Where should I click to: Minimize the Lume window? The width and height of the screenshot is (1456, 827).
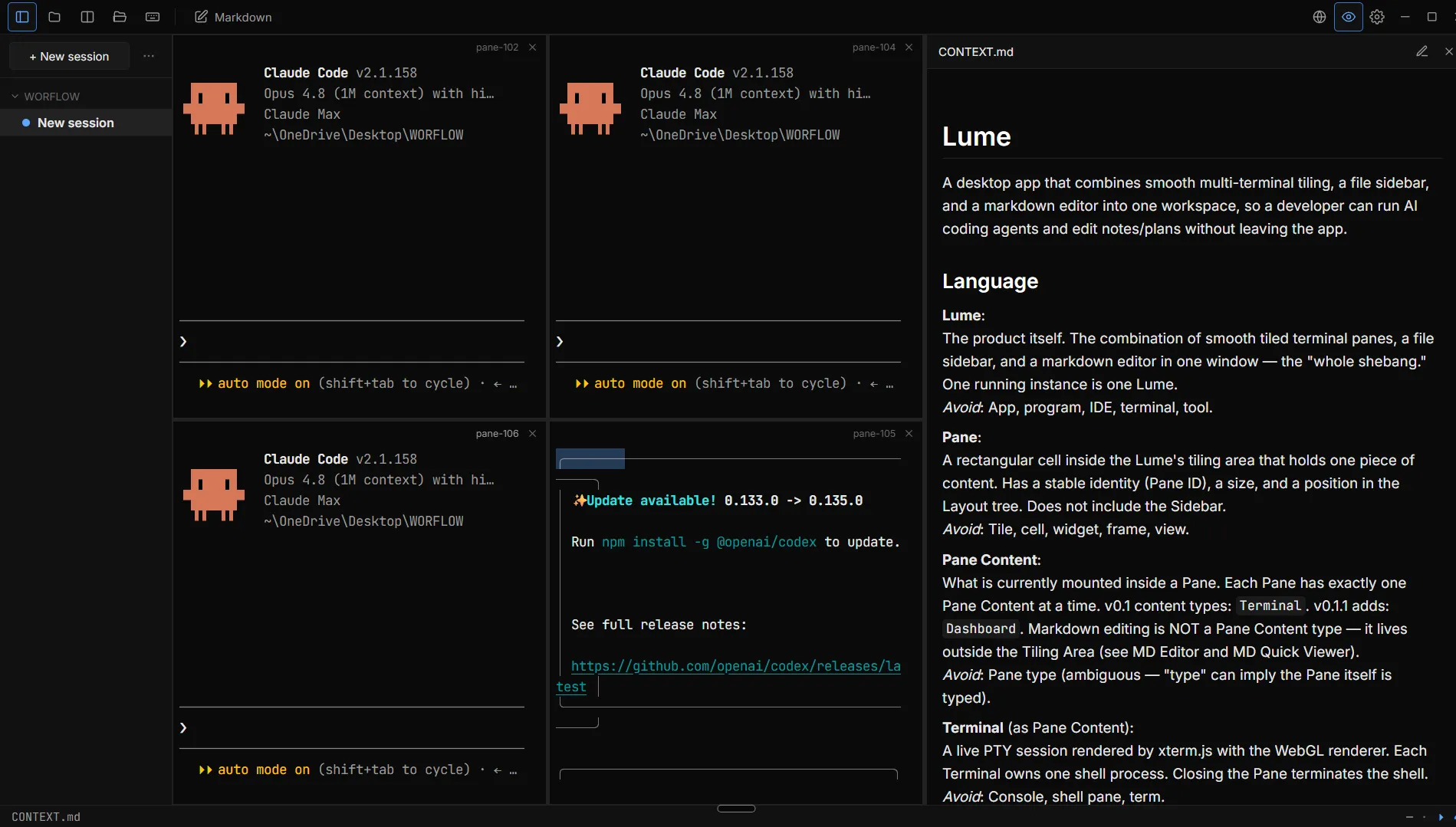1405,17
